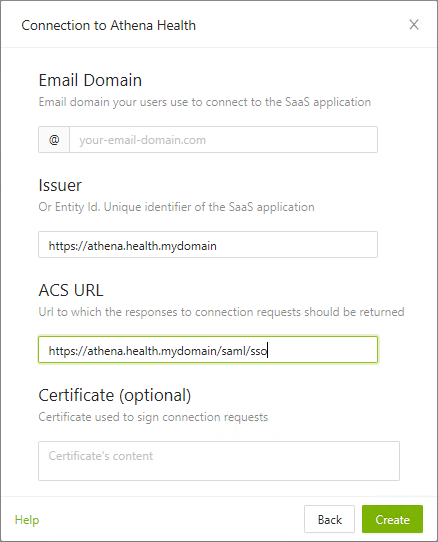This screenshot has width=438, height=542.
Task: Place cursor at end of Issuer mydomain text
Action: (x=217, y=246)
